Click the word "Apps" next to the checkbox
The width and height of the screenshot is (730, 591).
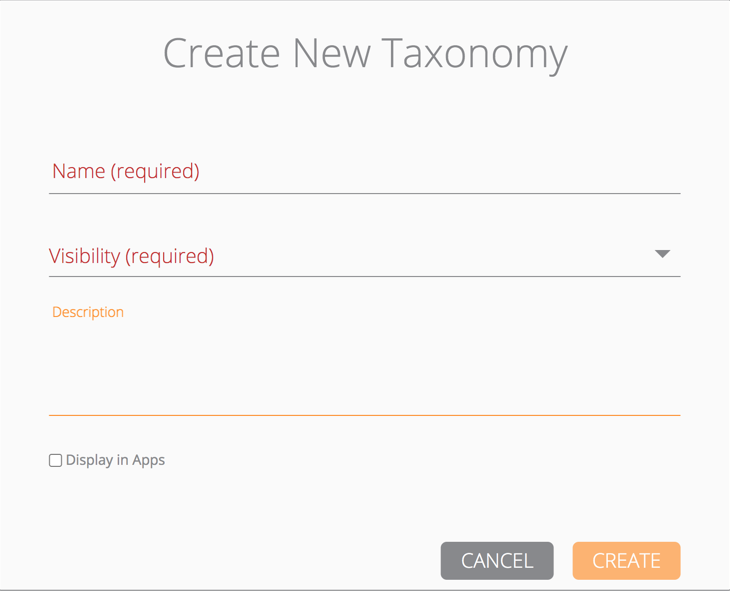click(x=148, y=460)
